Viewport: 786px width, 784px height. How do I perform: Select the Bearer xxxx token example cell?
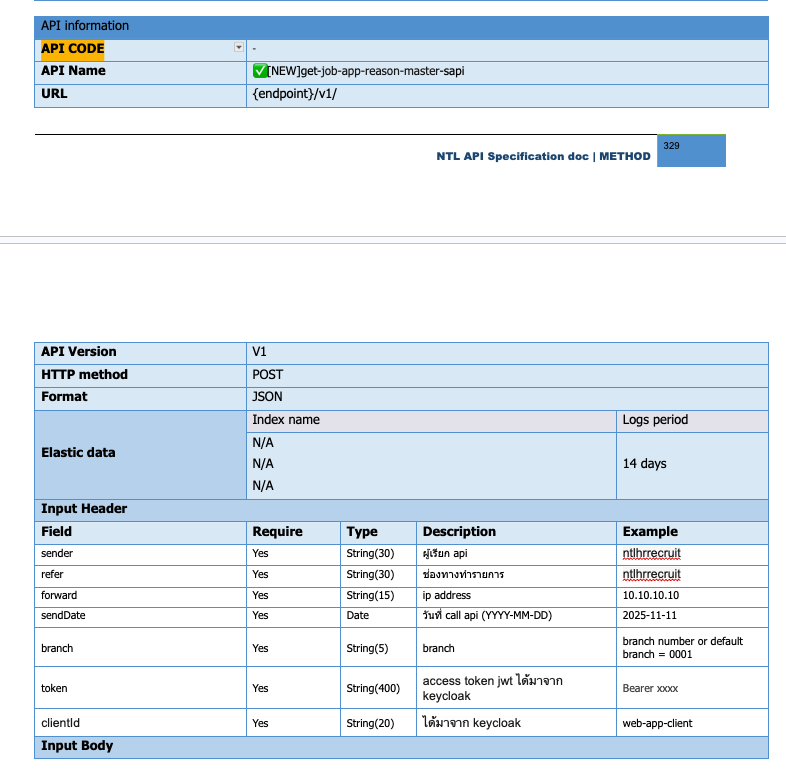650,689
